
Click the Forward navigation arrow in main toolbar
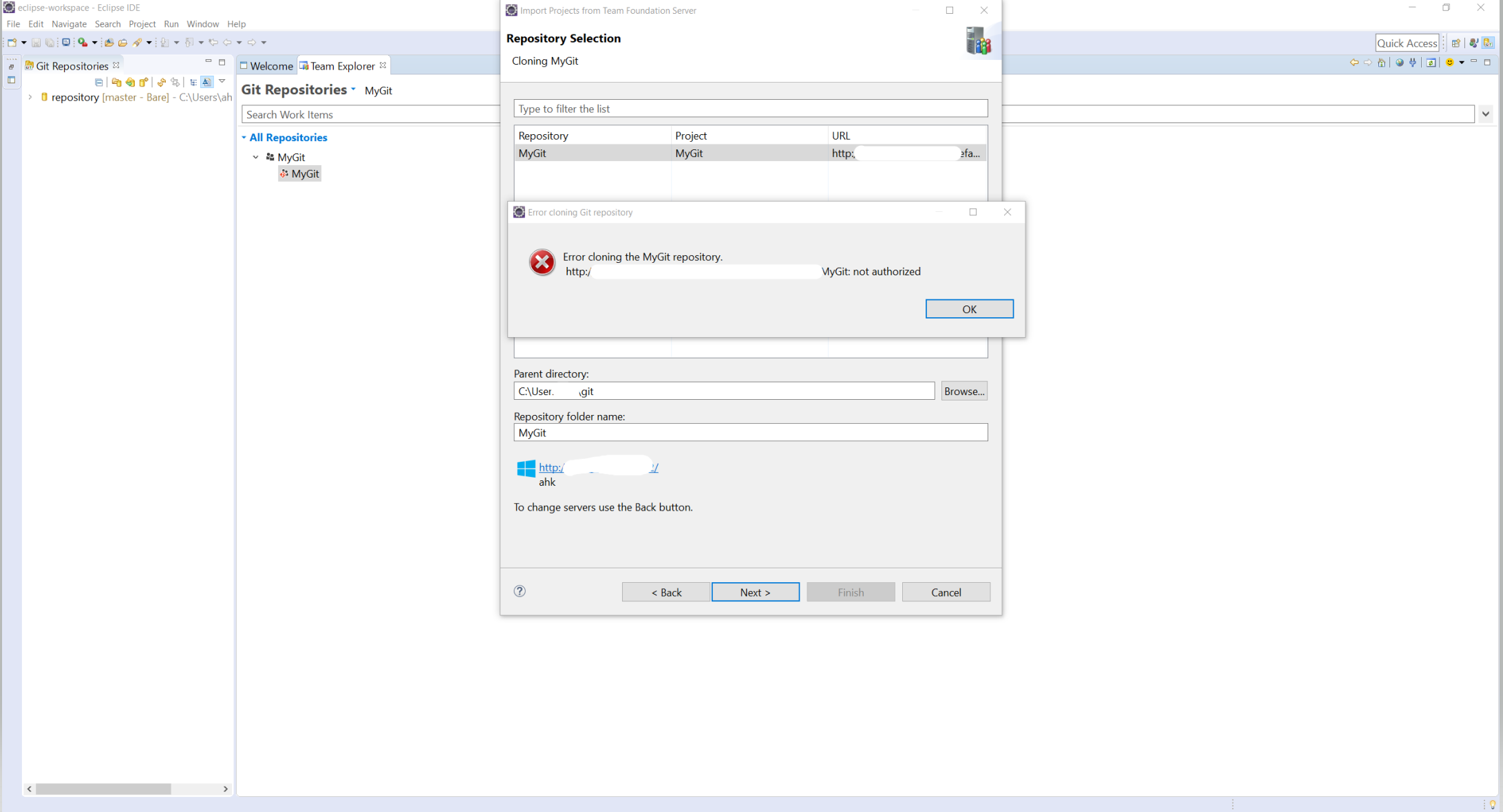click(252, 43)
